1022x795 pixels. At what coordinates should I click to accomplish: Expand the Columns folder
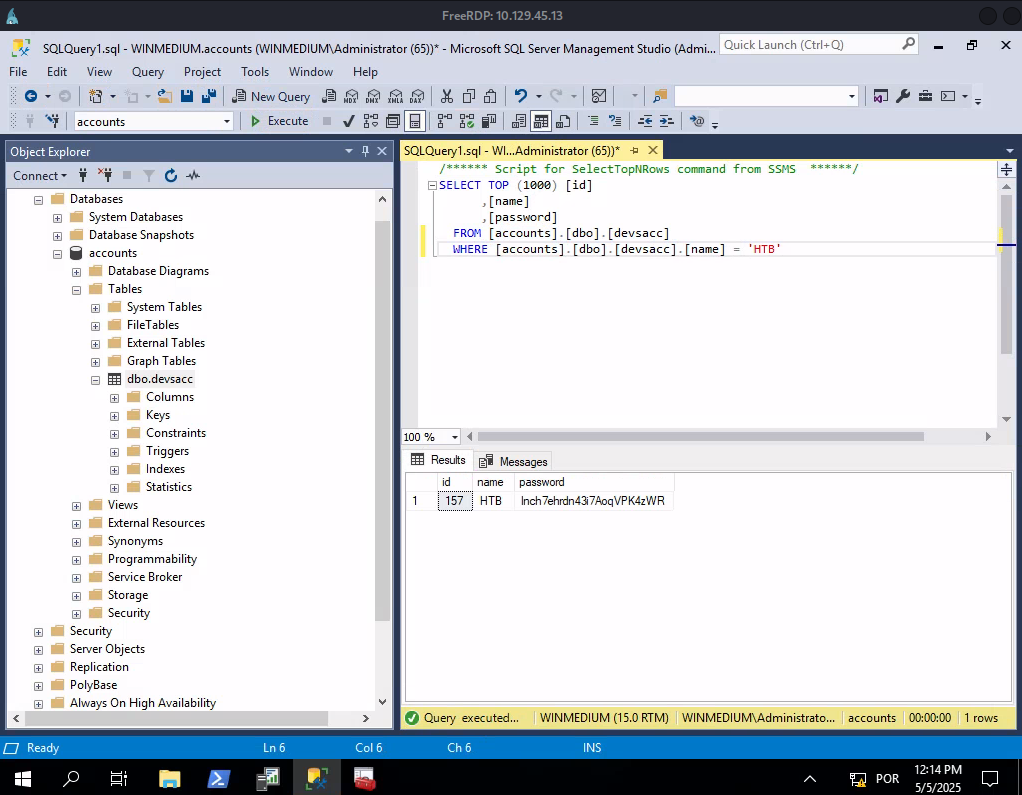coord(114,398)
